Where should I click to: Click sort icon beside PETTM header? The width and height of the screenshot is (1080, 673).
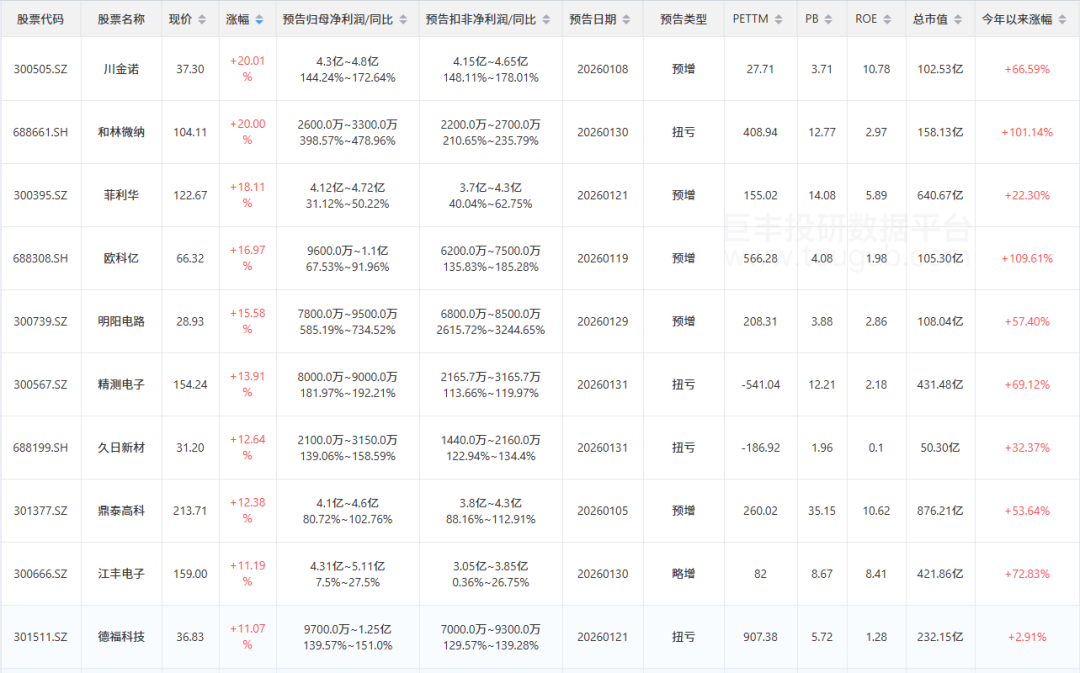(780, 20)
